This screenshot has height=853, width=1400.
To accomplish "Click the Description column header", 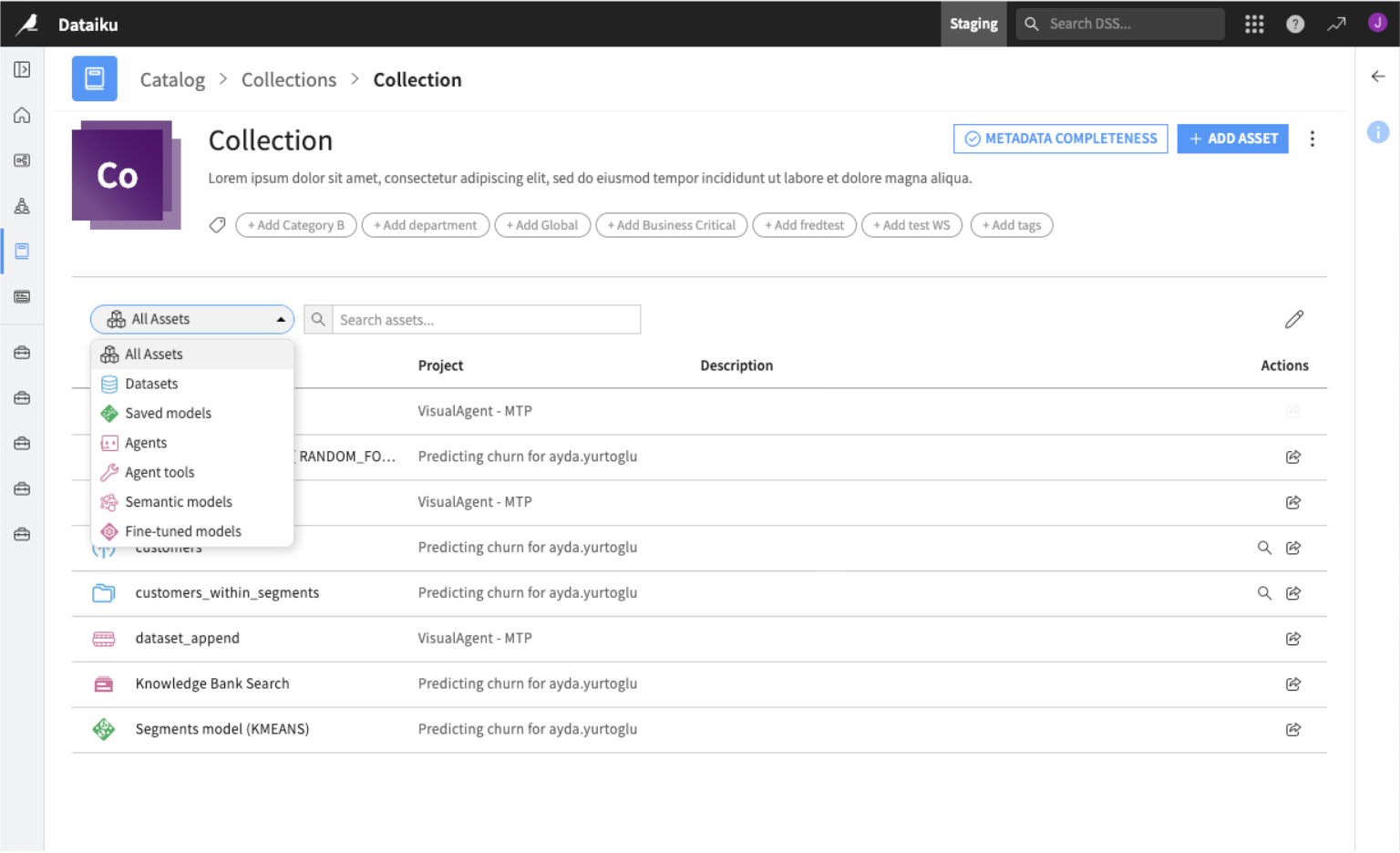I will [x=736, y=365].
